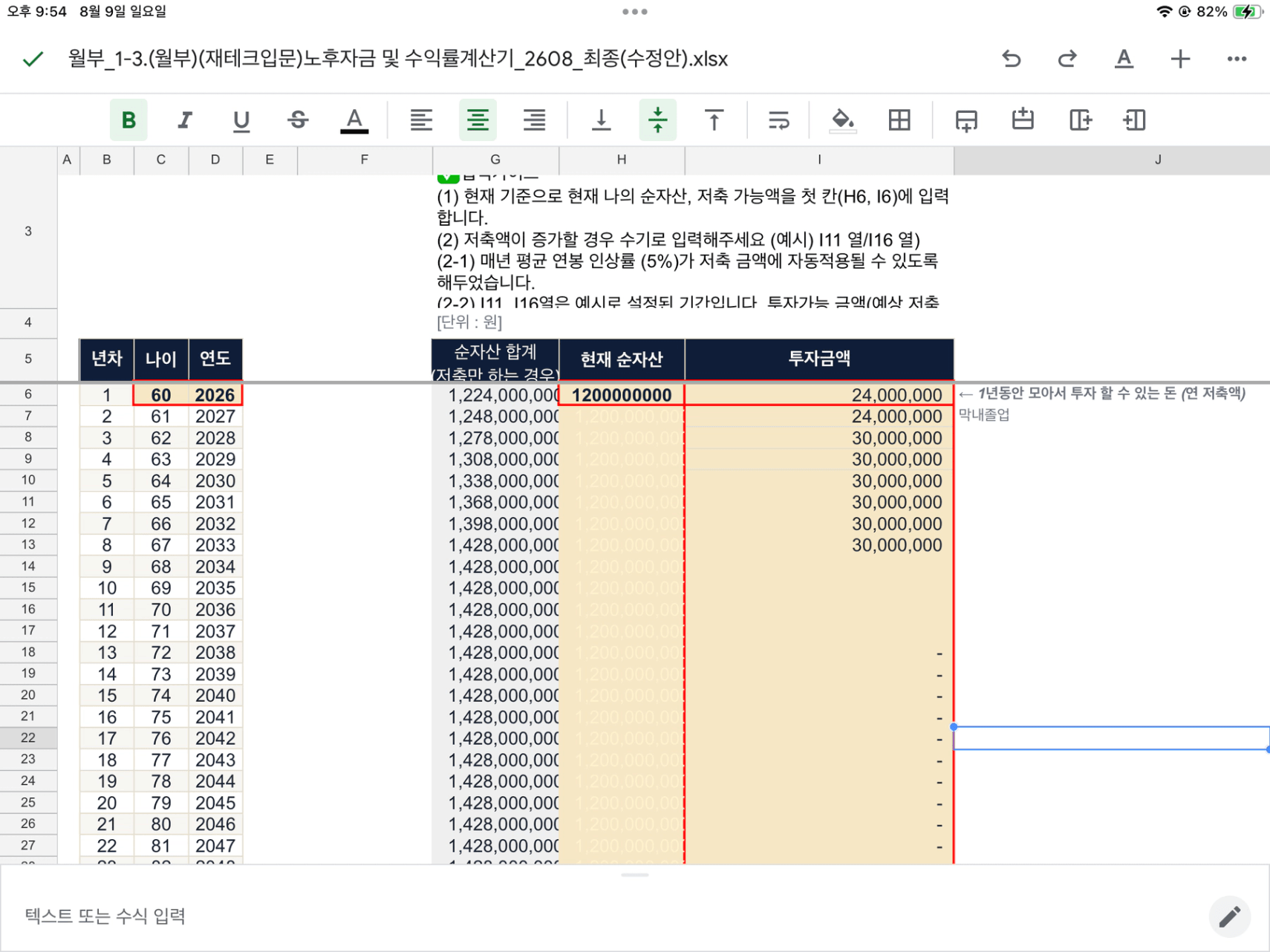Viewport: 1270px width, 952px height.
Task: Select the year cell 2042
Action: 215,738
